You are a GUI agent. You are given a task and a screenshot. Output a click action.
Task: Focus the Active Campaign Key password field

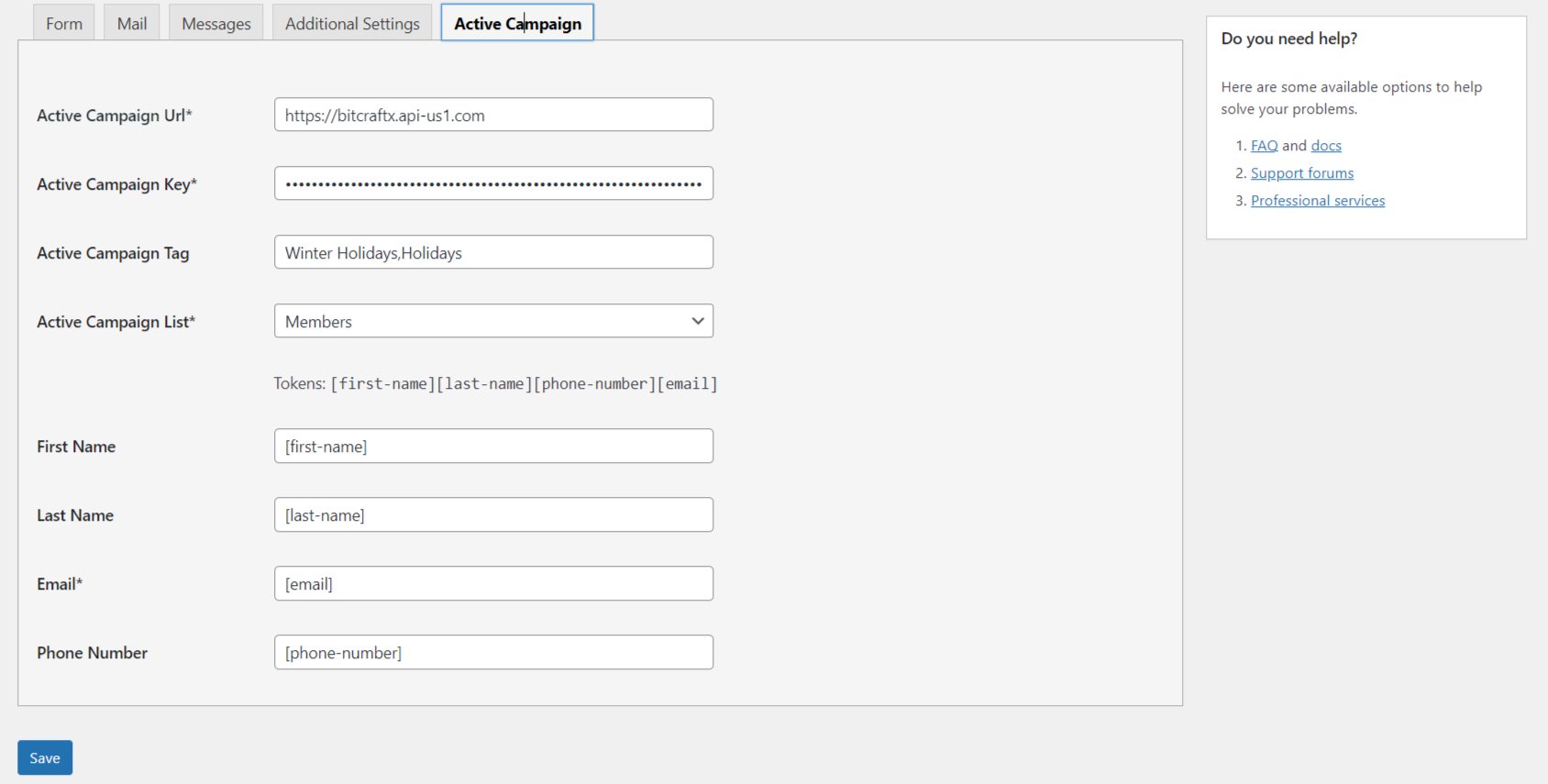[x=493, y=183]
